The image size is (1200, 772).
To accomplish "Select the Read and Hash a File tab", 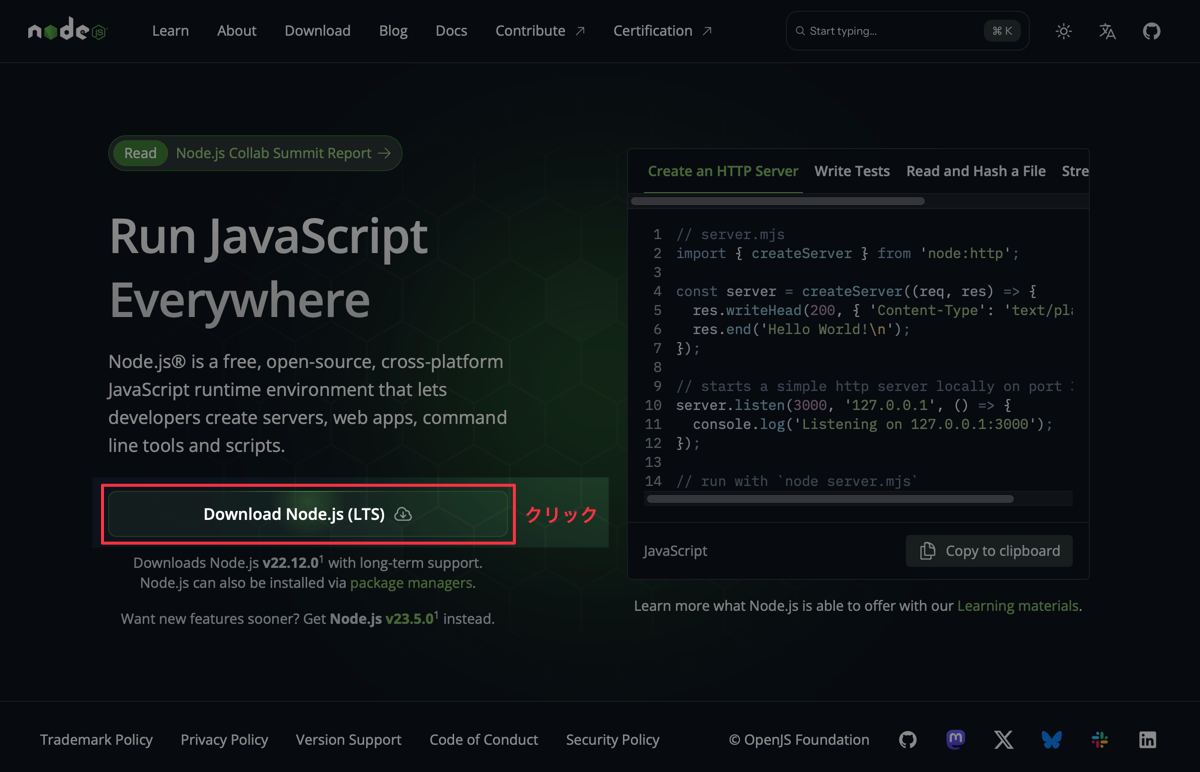I will coord(975,171).
